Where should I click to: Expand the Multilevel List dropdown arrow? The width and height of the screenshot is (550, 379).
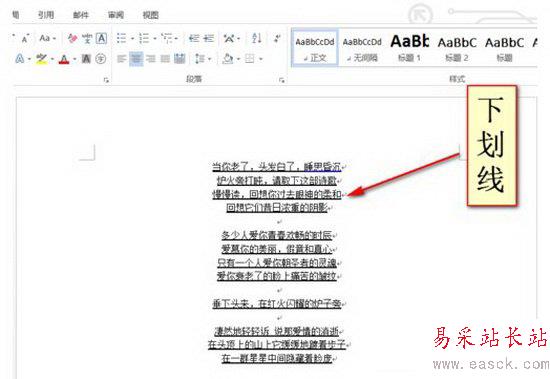[176, 38]
